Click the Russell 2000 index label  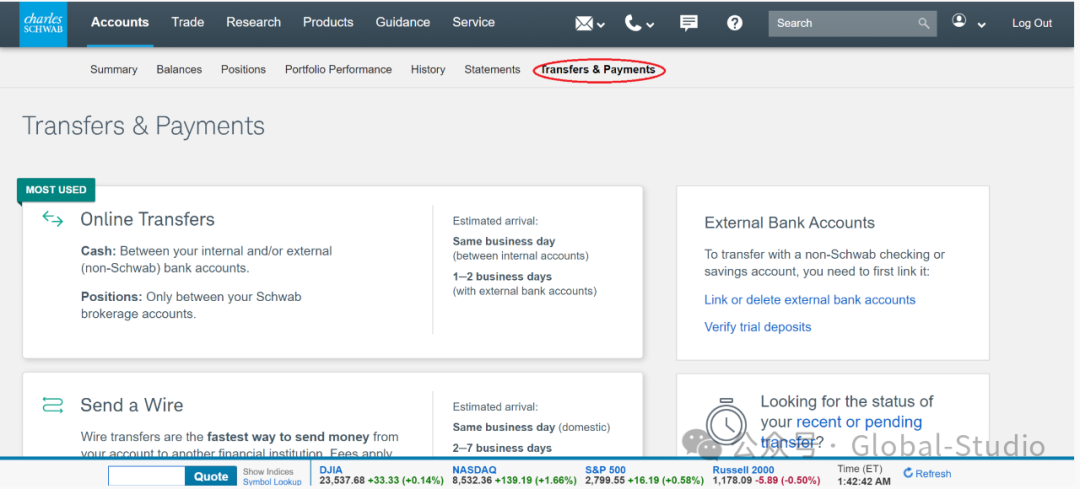tap(743, 470)
